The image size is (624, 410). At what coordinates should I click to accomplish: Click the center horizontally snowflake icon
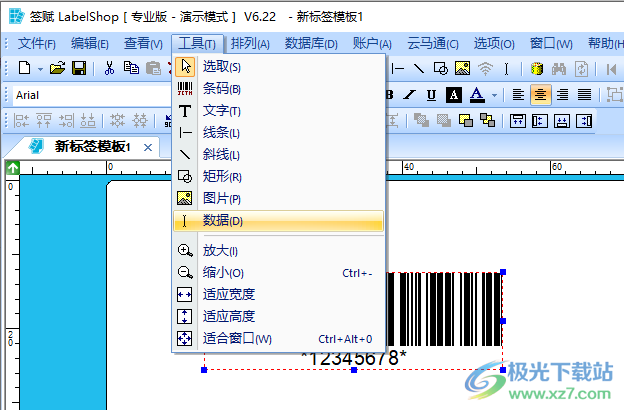pyautogui.click(x=117, y=120)
